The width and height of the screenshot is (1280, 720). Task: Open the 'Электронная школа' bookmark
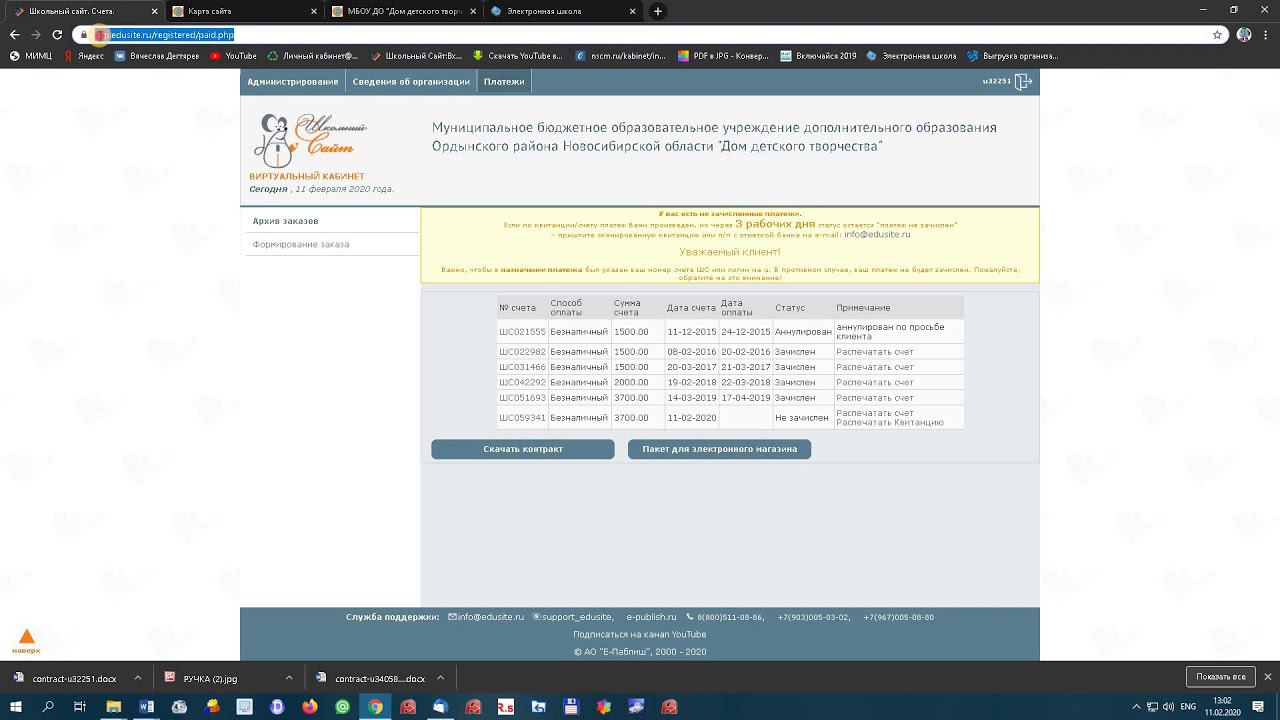pyautogui.click(x=911, y=56)
